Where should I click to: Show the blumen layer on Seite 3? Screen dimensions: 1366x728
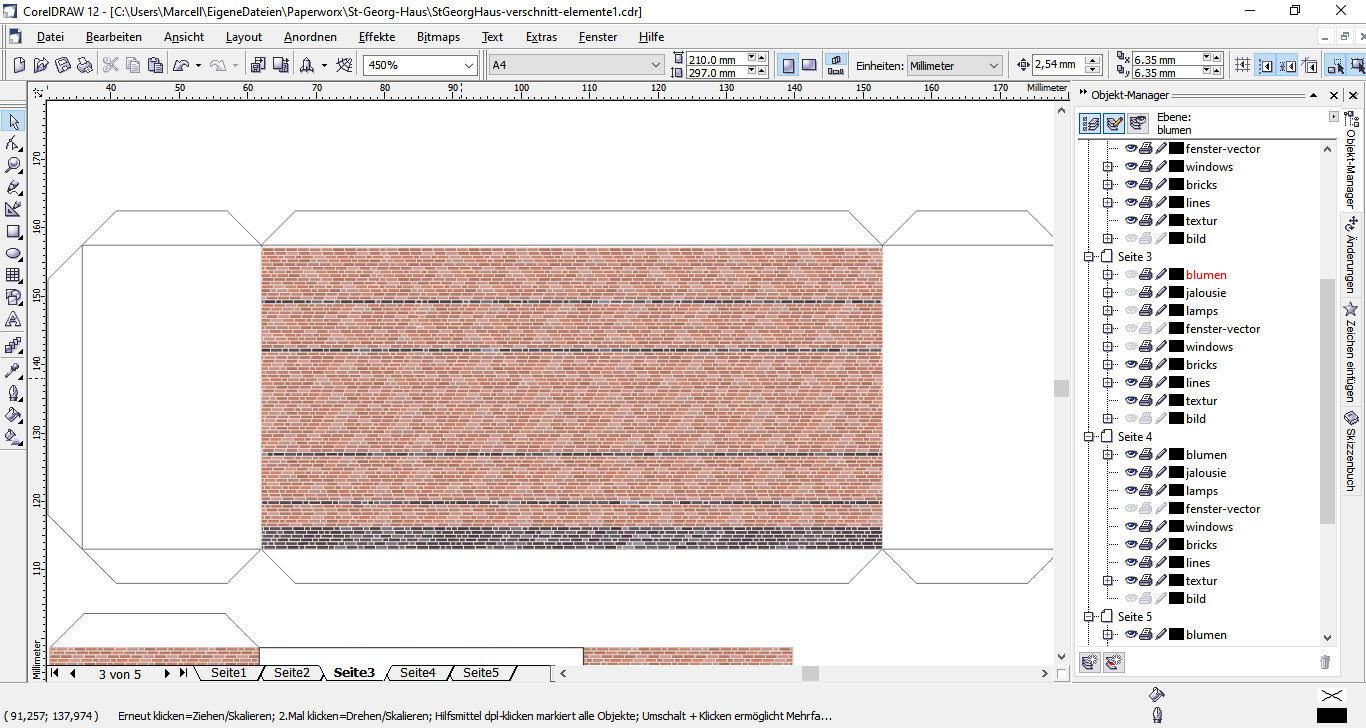[1131, 275]
